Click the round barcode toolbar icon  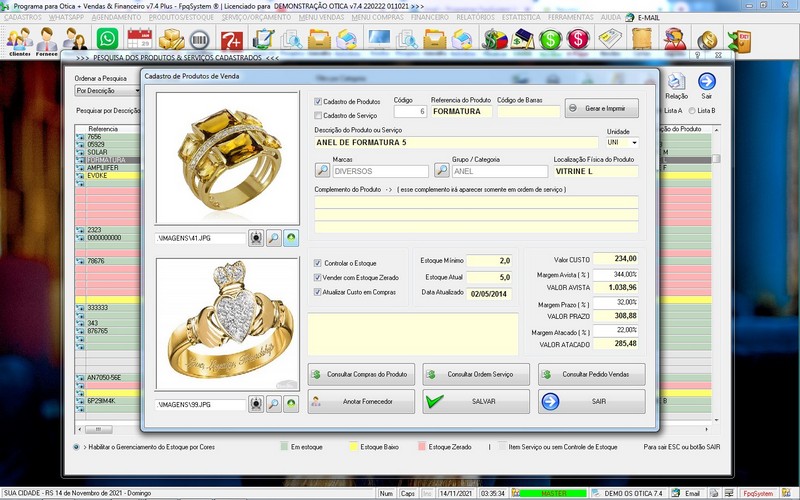[199, 40]
